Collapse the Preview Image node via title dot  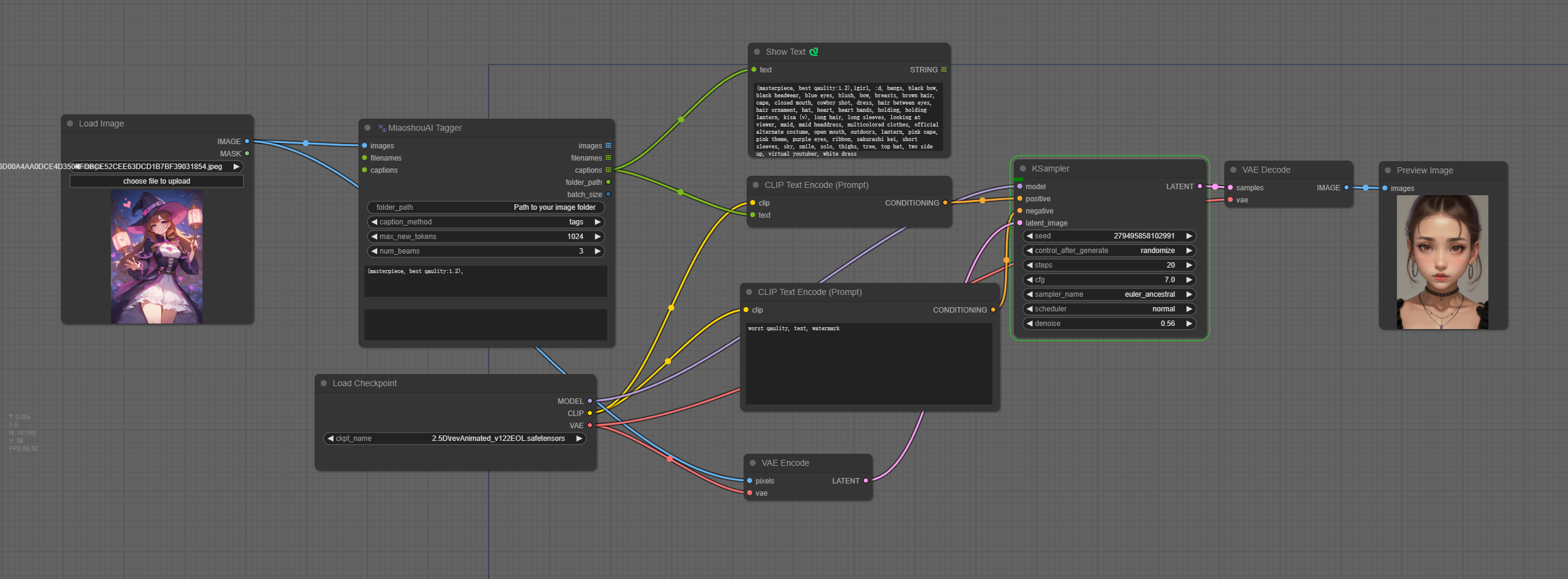pos(1389,170)
